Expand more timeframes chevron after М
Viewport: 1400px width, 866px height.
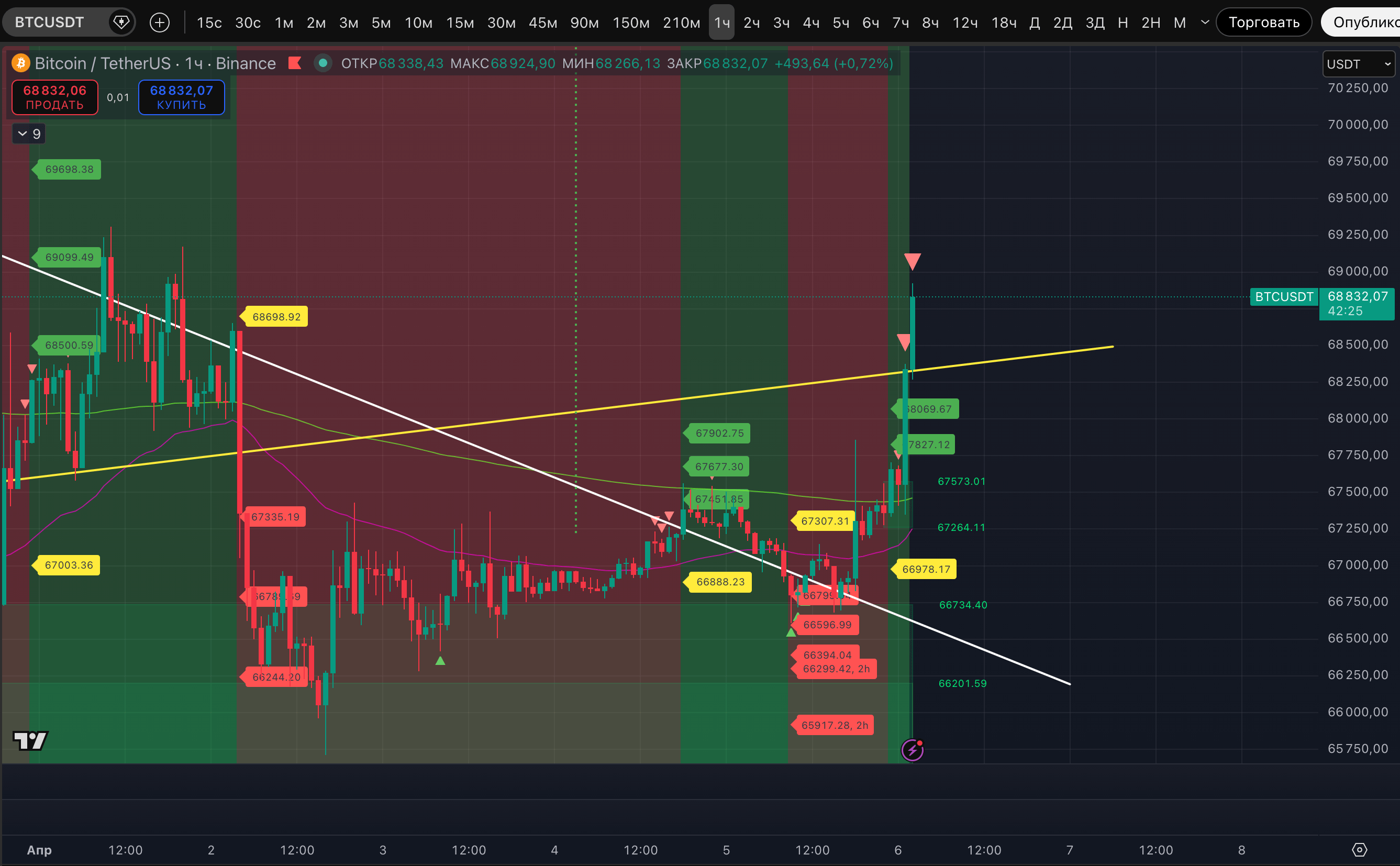coord(1205,23)
